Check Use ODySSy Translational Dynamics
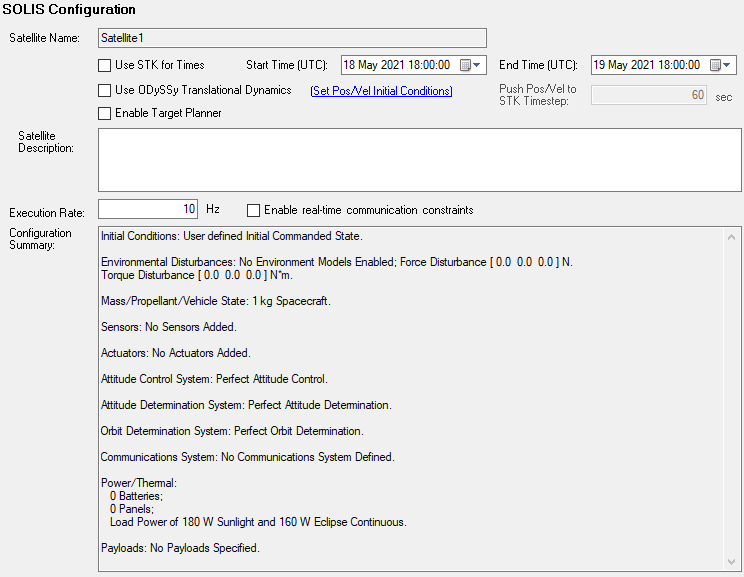Image resolution: width=744 pixels, height=577 pixels. click(105, 90)
